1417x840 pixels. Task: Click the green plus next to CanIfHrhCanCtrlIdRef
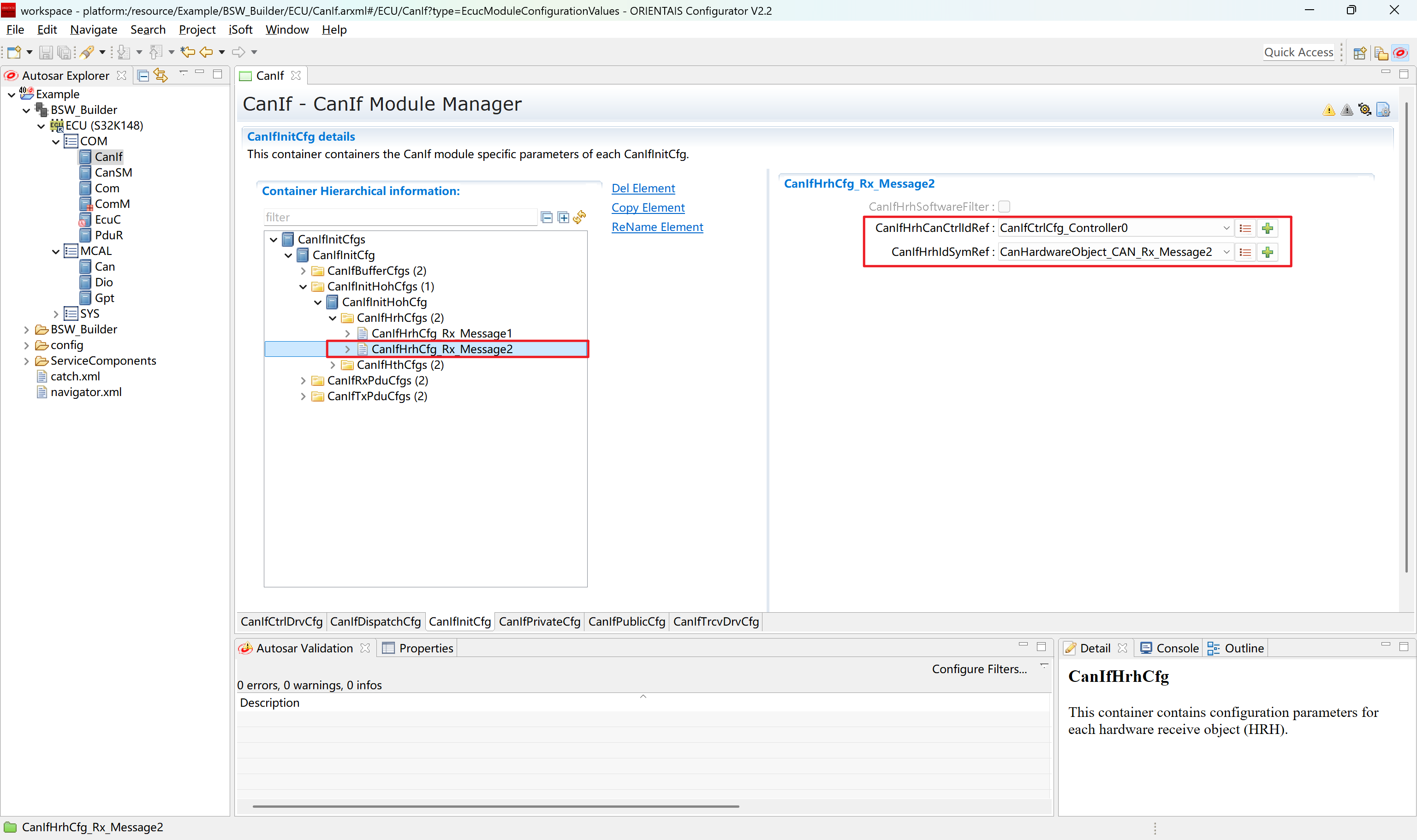[1268, 228]
